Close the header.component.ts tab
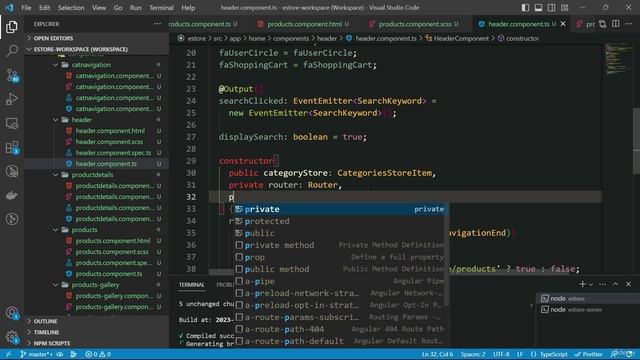The width and height of the screenshot is (640, 360). (563, 24)
